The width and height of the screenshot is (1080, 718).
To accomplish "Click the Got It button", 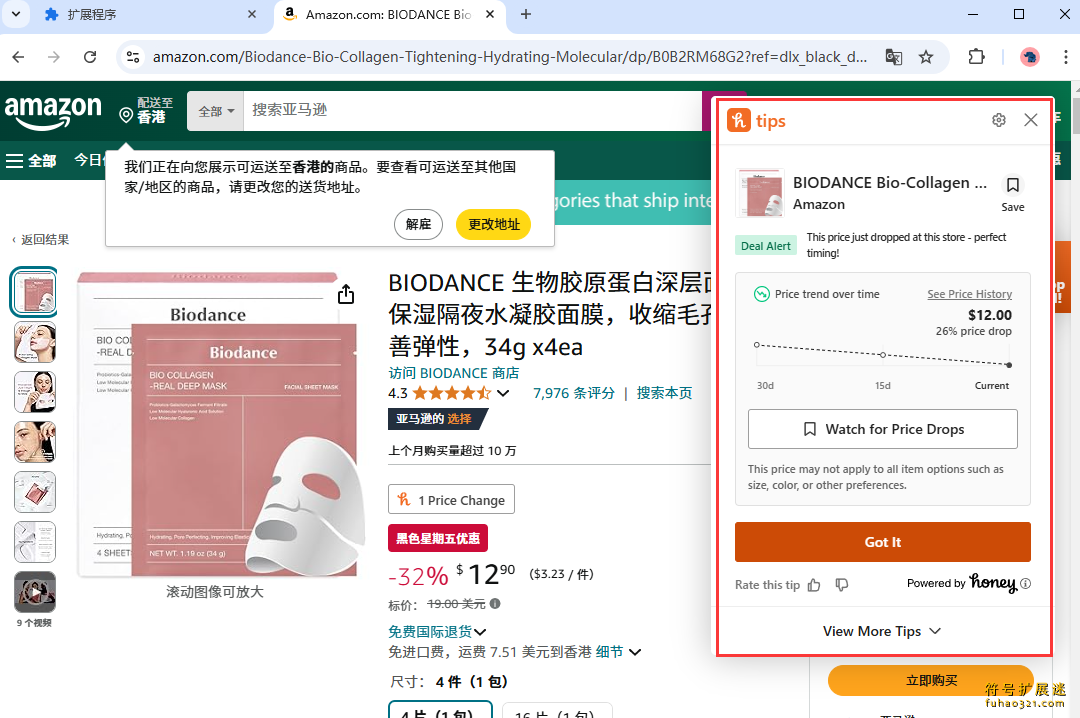I will (x=882, y=542).
